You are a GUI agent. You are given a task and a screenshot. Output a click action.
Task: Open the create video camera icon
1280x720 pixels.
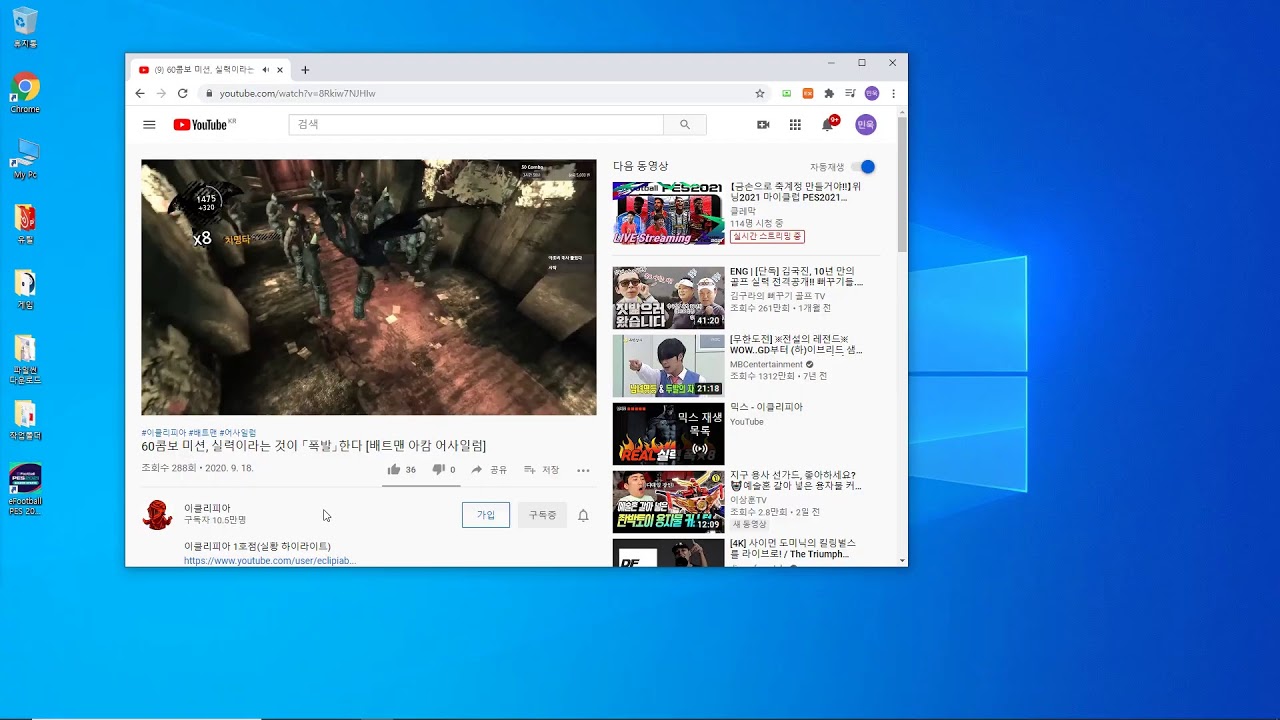[x=763, y=125]
